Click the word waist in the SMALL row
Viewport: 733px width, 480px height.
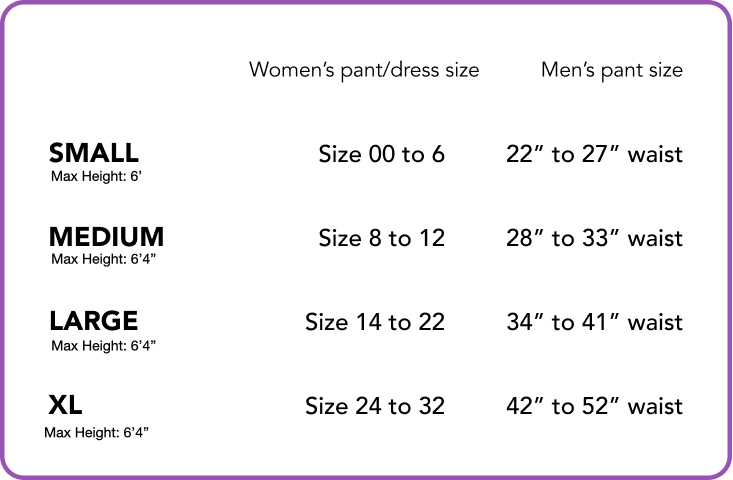(x=654, y=155)
